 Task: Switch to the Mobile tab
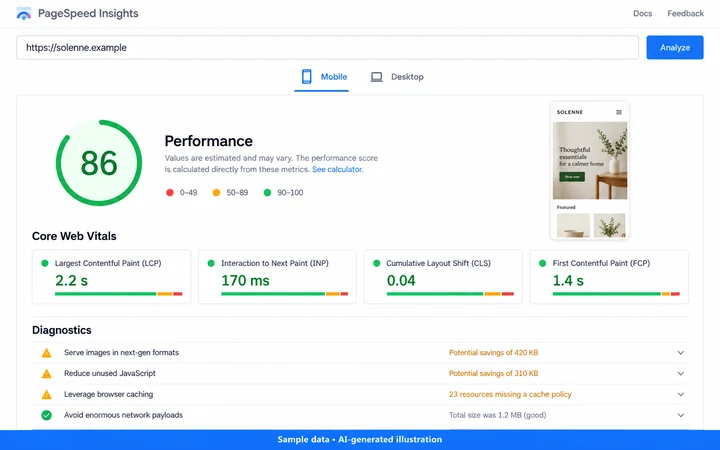321,77
